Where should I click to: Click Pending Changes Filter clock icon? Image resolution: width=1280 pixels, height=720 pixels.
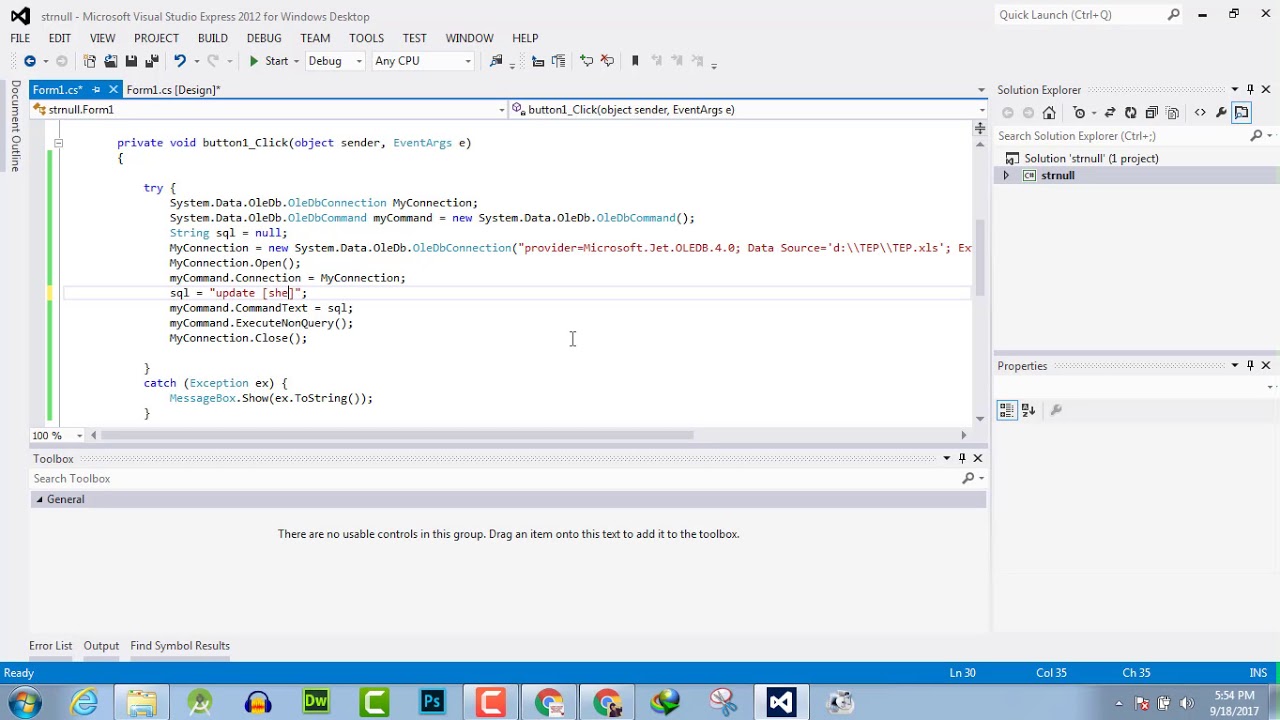(x=1079, y=113)
